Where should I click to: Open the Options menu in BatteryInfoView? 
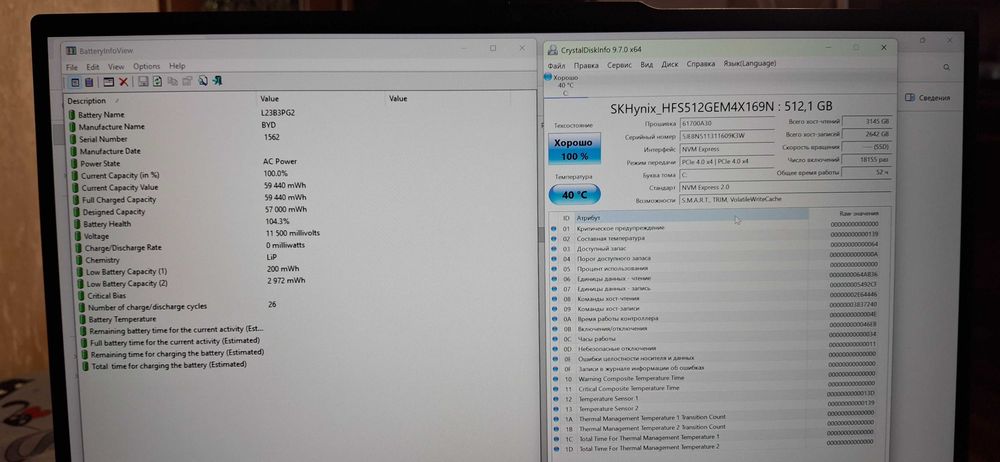pyautogui.click(x=147, y=66)
